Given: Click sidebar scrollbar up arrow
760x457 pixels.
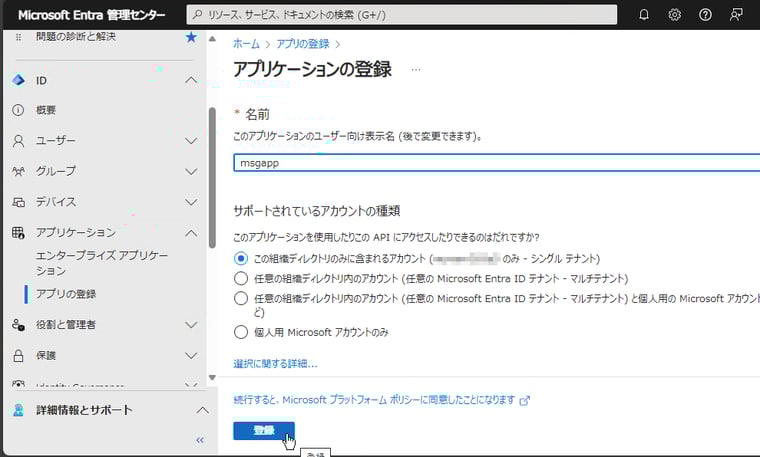Looking at the screenshot, I should click(212, 39).
